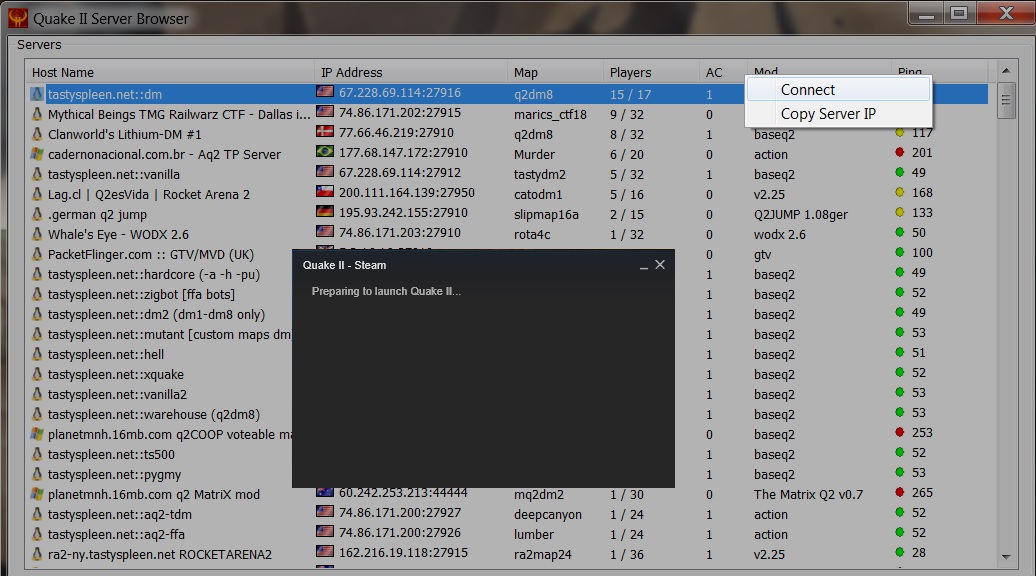
Task: Click the Quake II app icon in title bar
Action: click(18, 18)
